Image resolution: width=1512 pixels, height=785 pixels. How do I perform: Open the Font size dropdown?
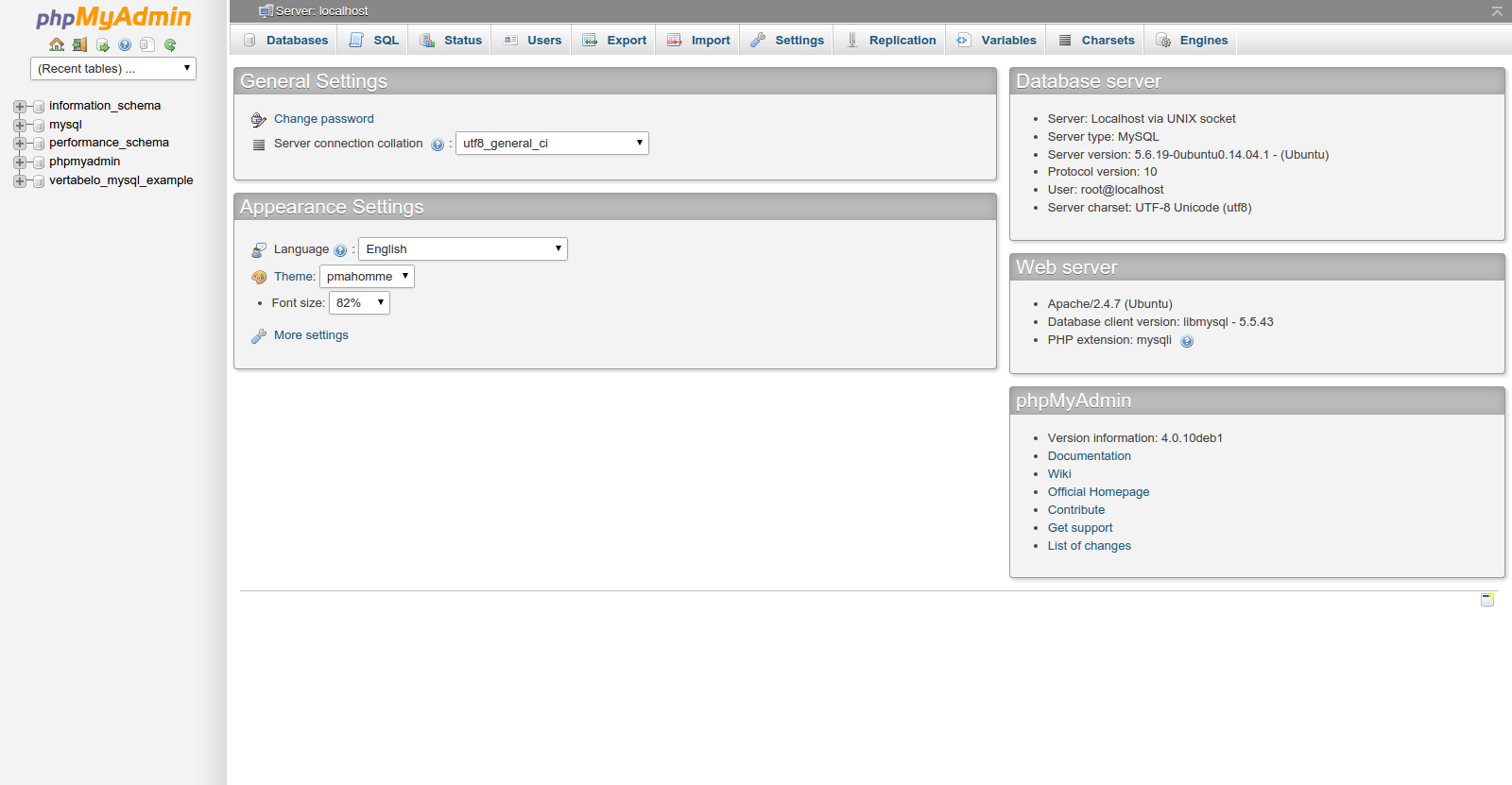[359, 303]
